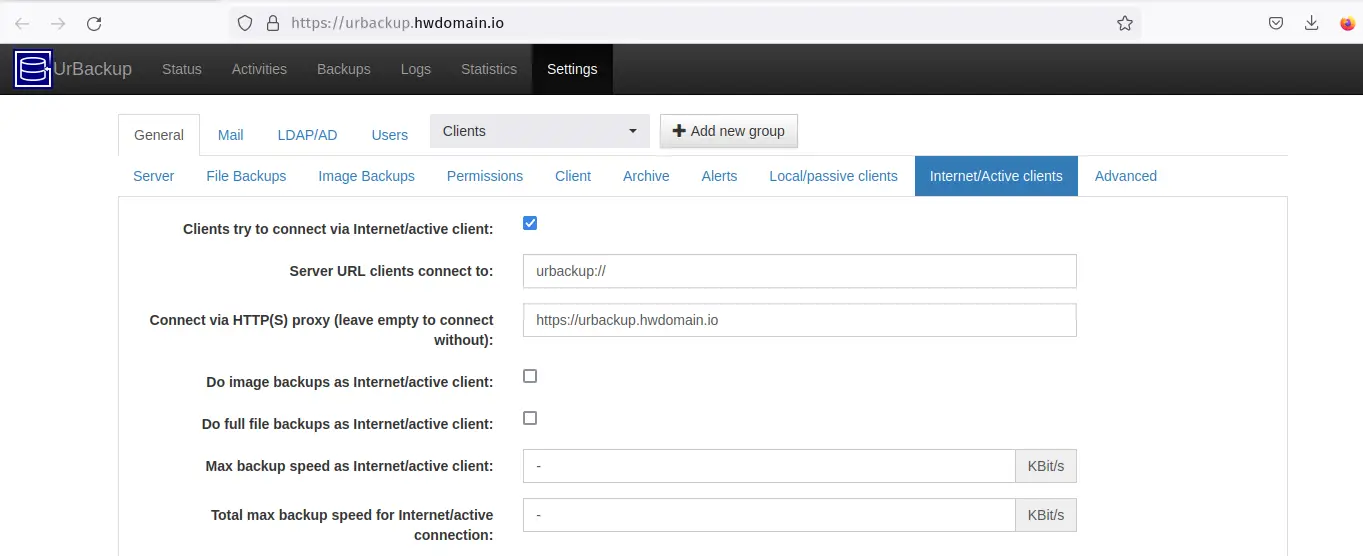Screen dimensions: 1363x556
Task: Click the padlock site security icon
Action: (x=271, y=23)
